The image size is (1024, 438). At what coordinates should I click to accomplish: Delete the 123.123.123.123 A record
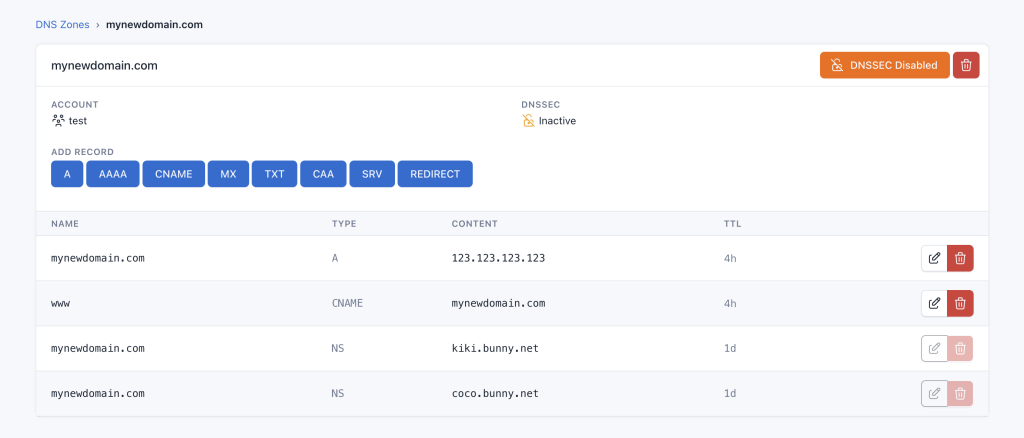960,258
